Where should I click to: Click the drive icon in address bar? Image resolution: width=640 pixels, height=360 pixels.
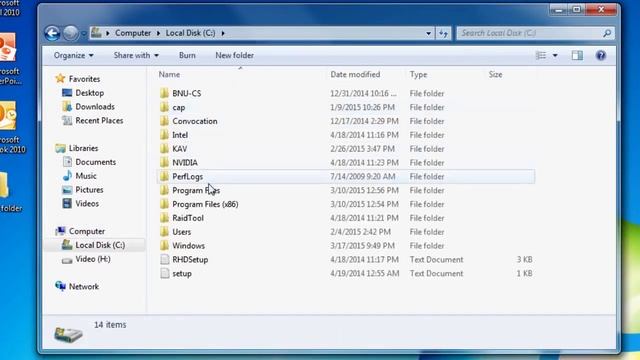96,33
